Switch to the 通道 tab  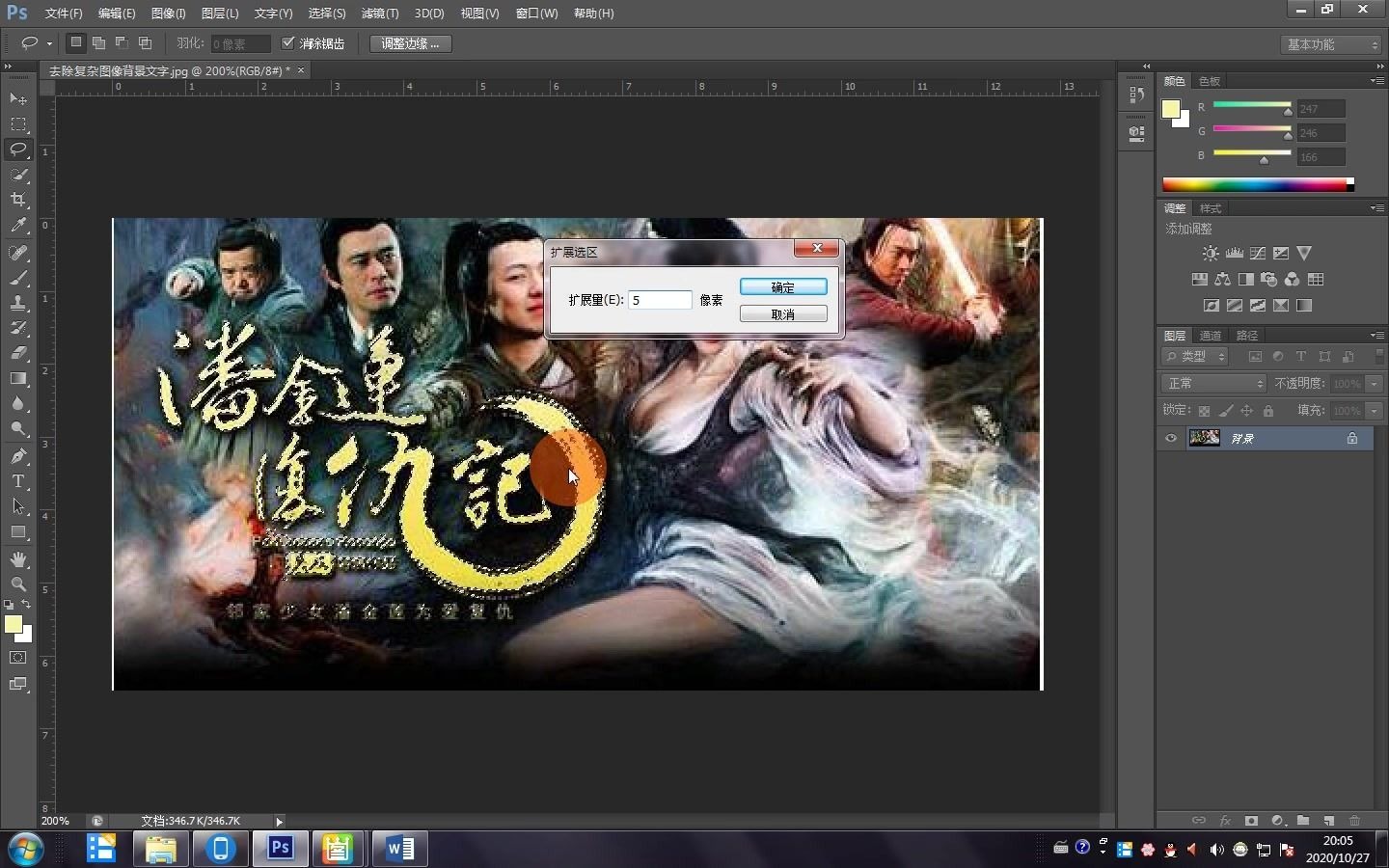pos(1211,336)
